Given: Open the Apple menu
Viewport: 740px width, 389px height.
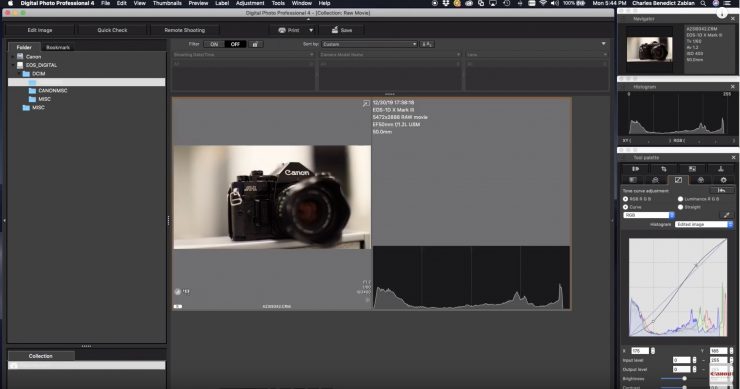Looking at the screenshot, I should tap(10, 3).
